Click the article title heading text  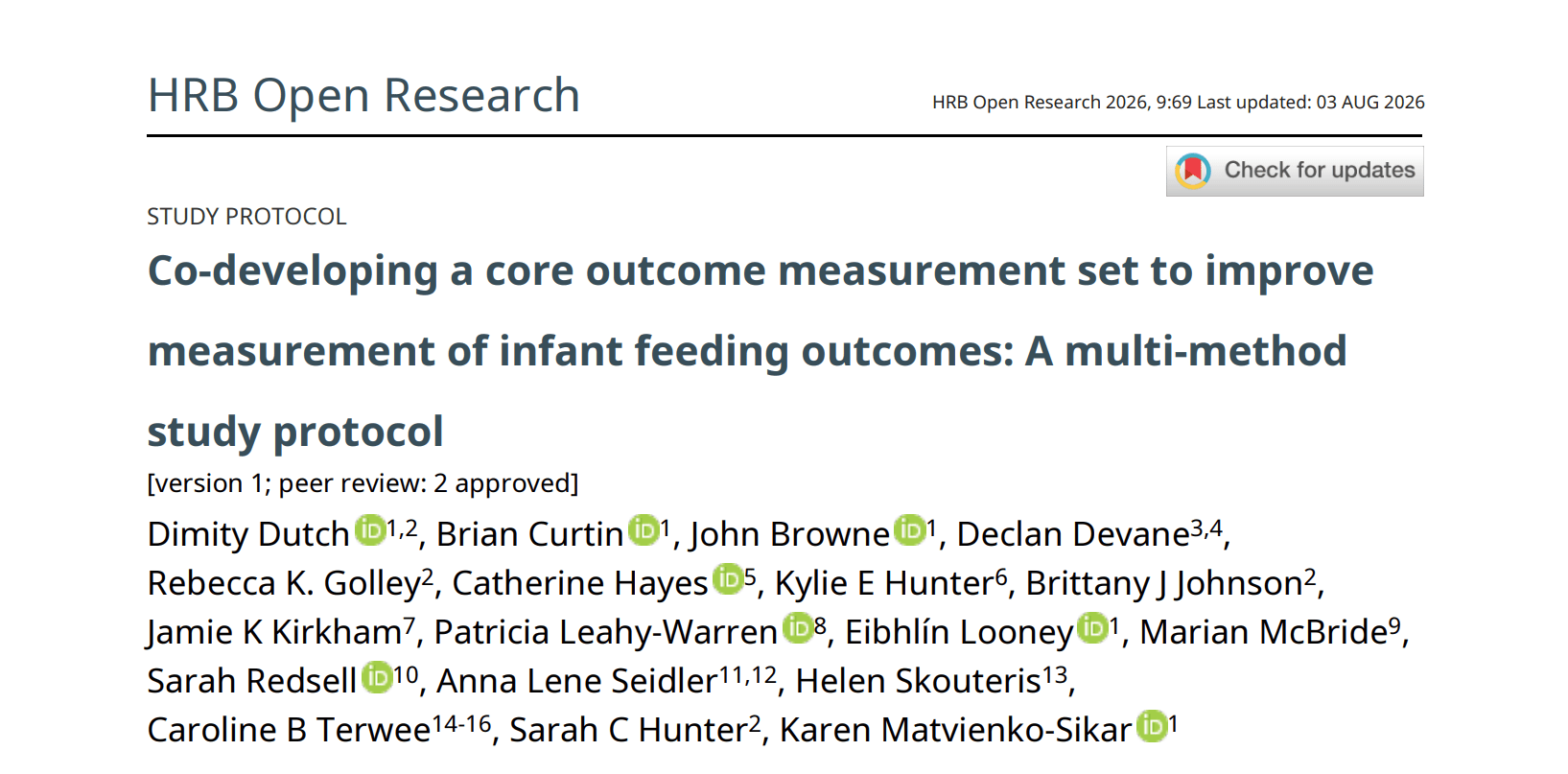click(x=761, y=351)
